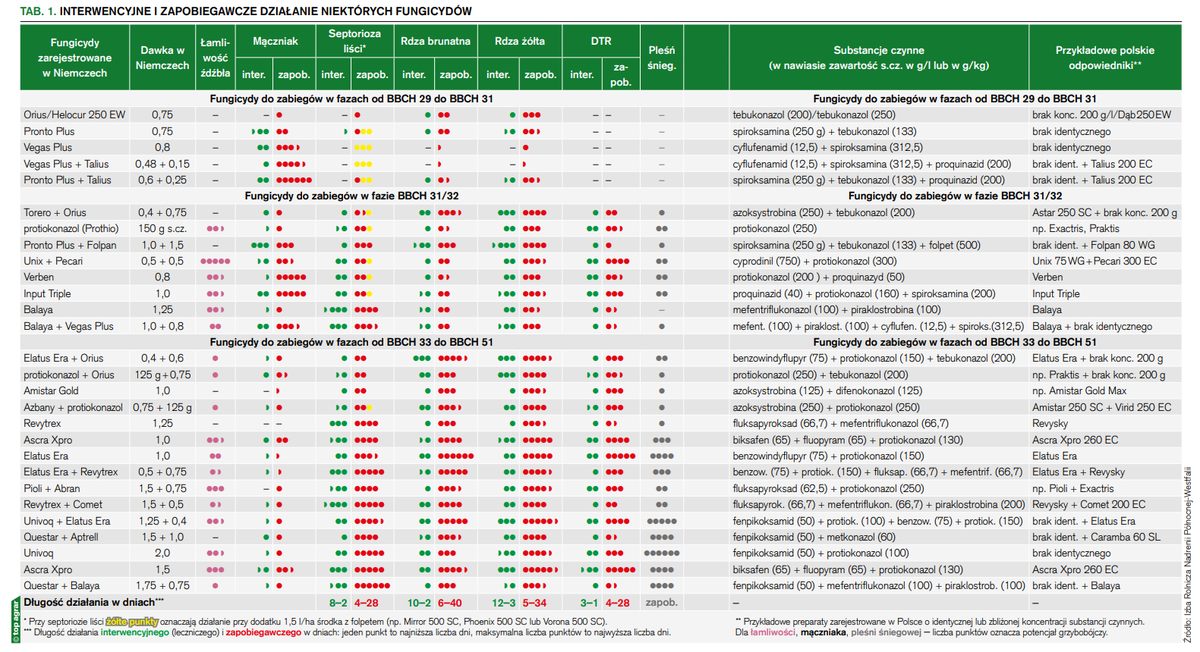Viewport: 1200px width, 652px height.
Task: Select the 'Łamliwość źdźbła' column header
Action: click(215, 58)
